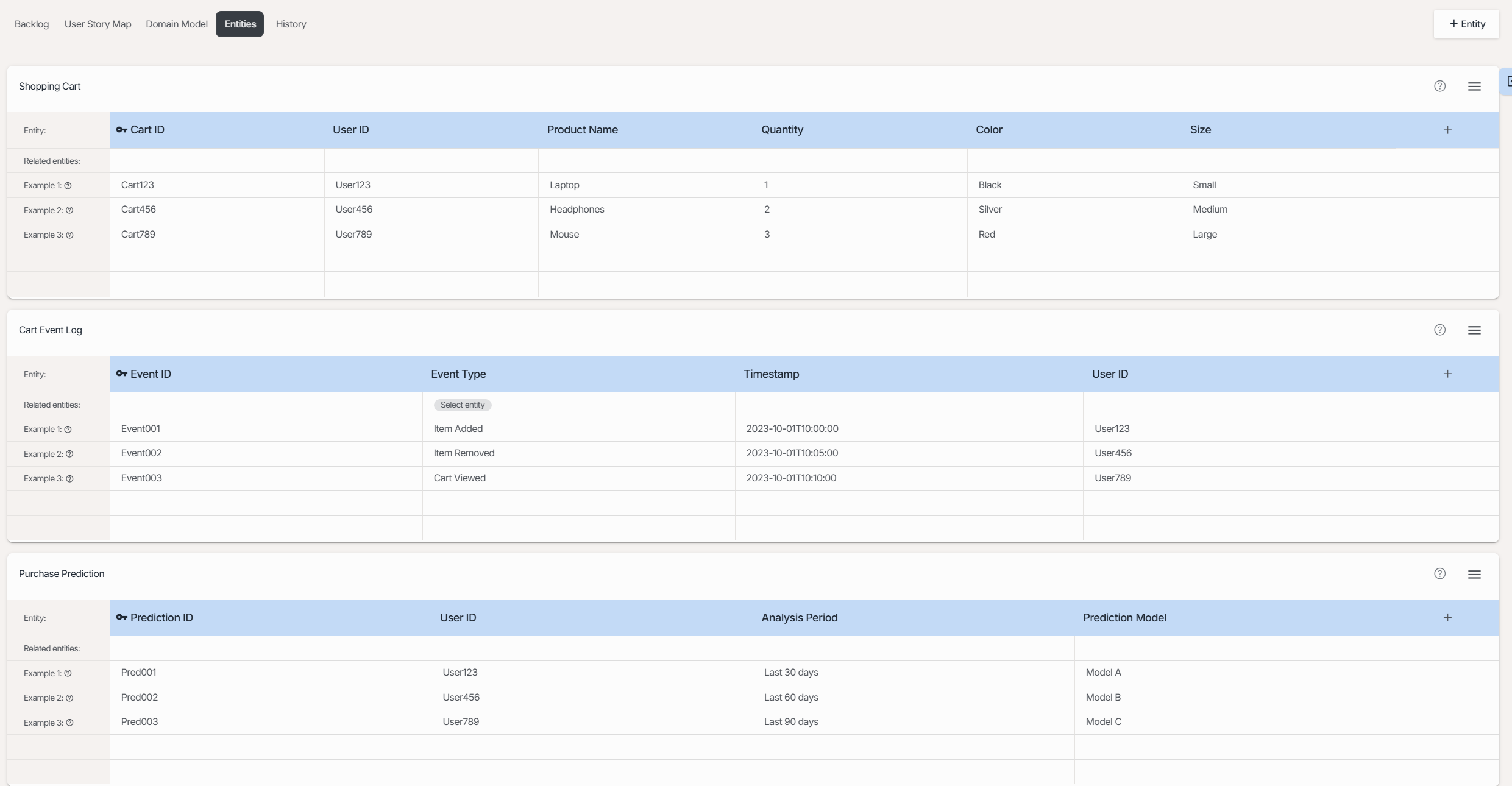Add column to Purchase Prediction entity
Screen dimensions: 1512x786
coord(1447,617)
